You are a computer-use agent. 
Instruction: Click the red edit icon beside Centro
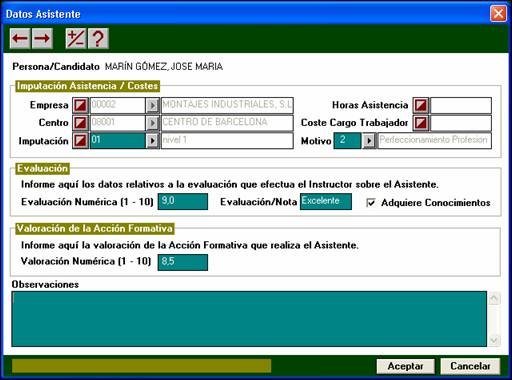(80, 123)
